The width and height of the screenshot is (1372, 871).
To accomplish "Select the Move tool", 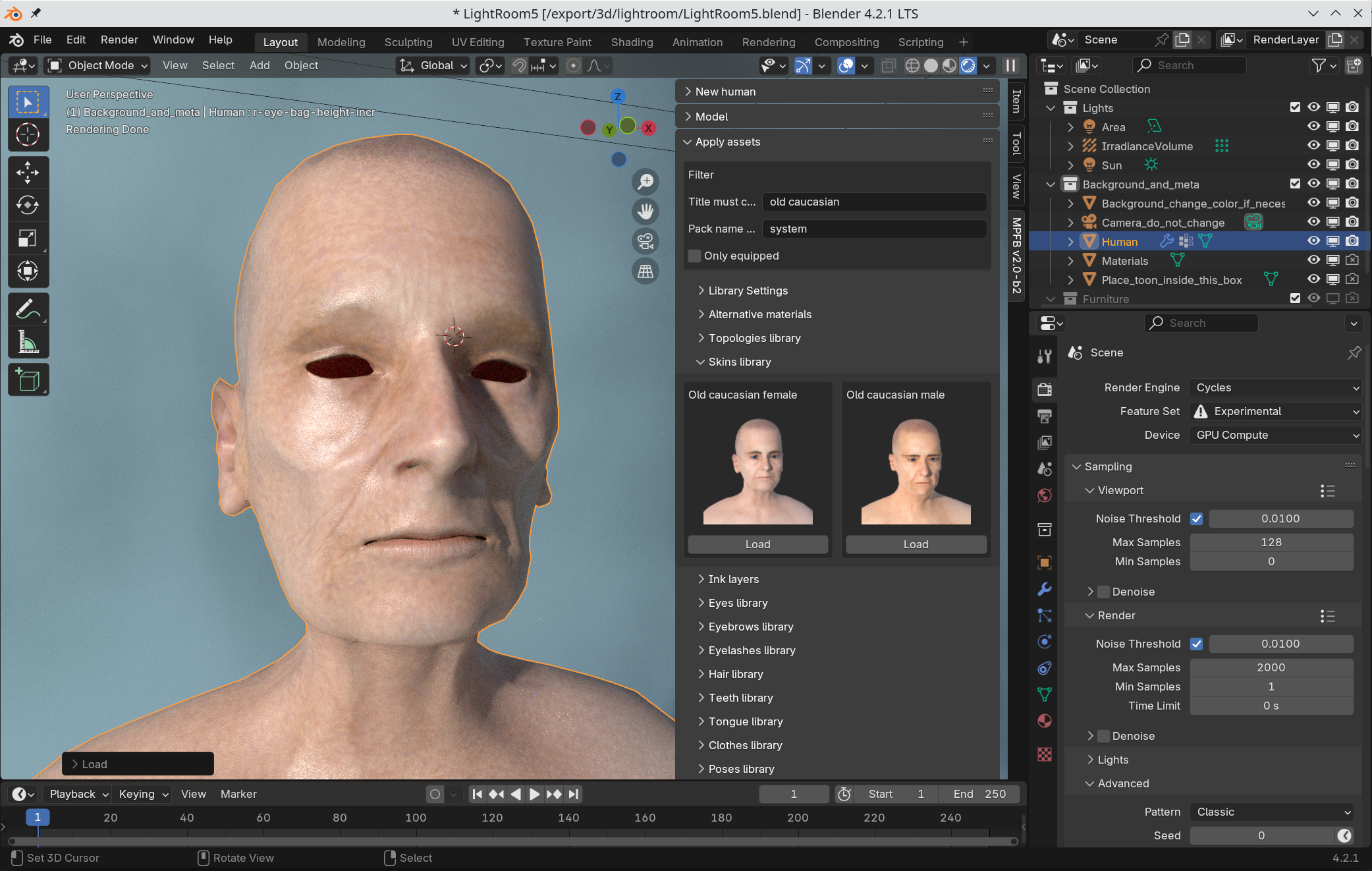I will [x=28, y=173].
